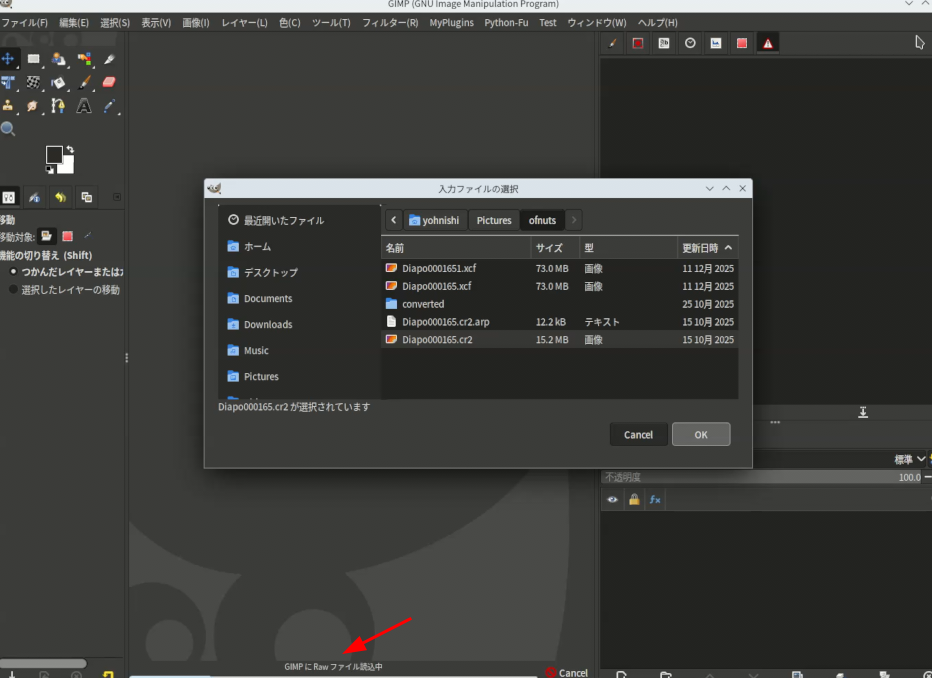Select the Text tool
Screen dimensions: 932x678
coord(84,106)
